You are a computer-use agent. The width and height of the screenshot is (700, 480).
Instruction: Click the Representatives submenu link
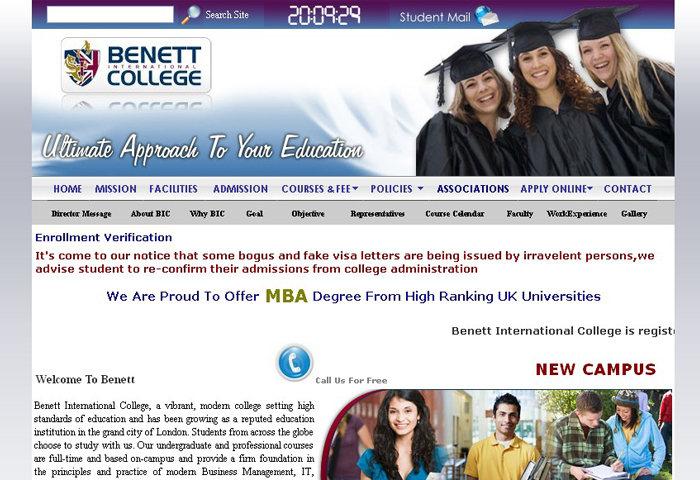point(378,213)
